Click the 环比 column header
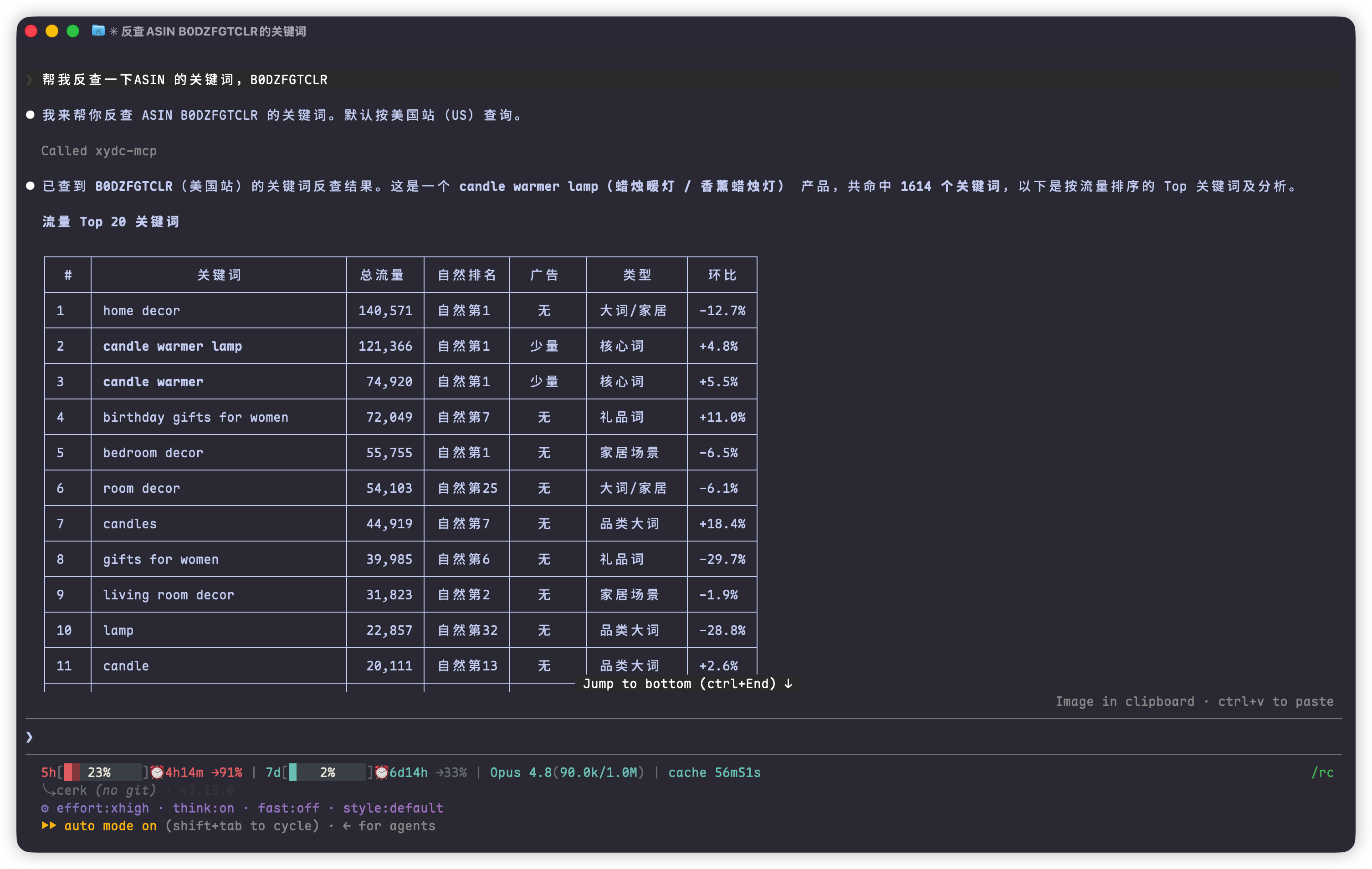 pyautogui.click(x=722, y=275)
